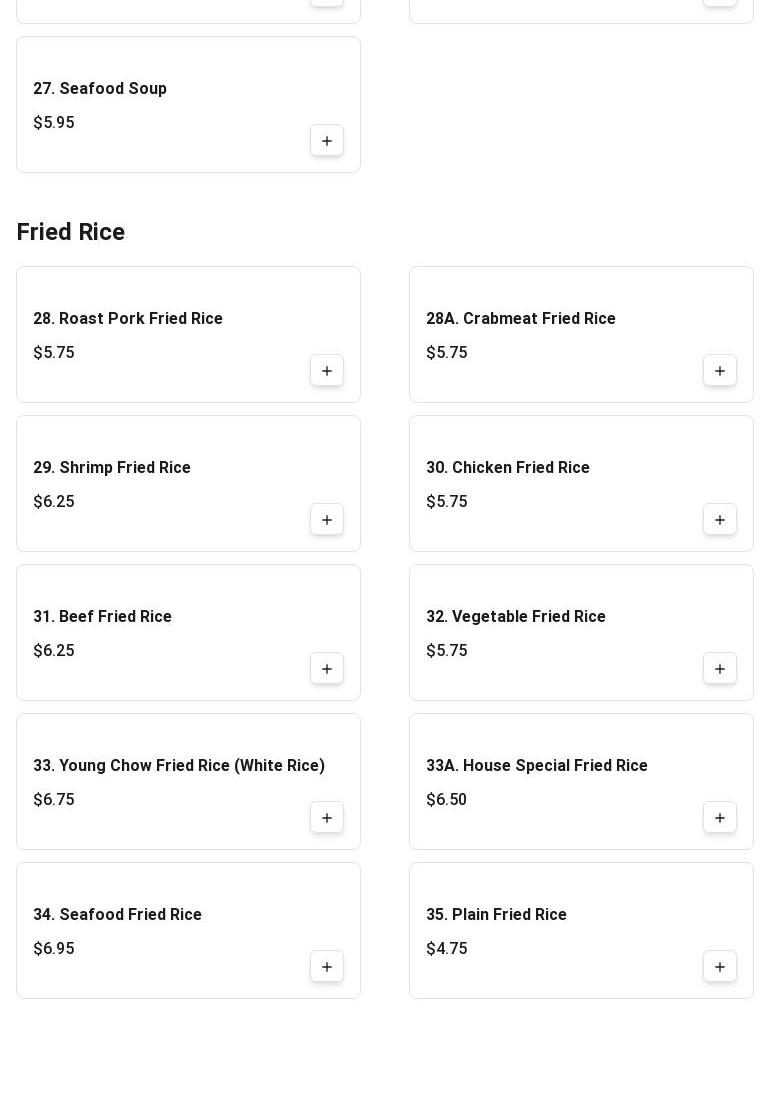Viewport: 770px width, 1111px height.
Task: Click the Fried Rice section heading
Action: tap(71, 232)
